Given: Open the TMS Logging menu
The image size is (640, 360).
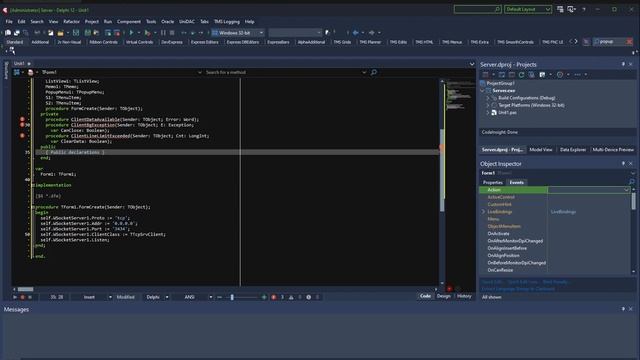Looking at the screenshot, I should (x=227, y=21).
